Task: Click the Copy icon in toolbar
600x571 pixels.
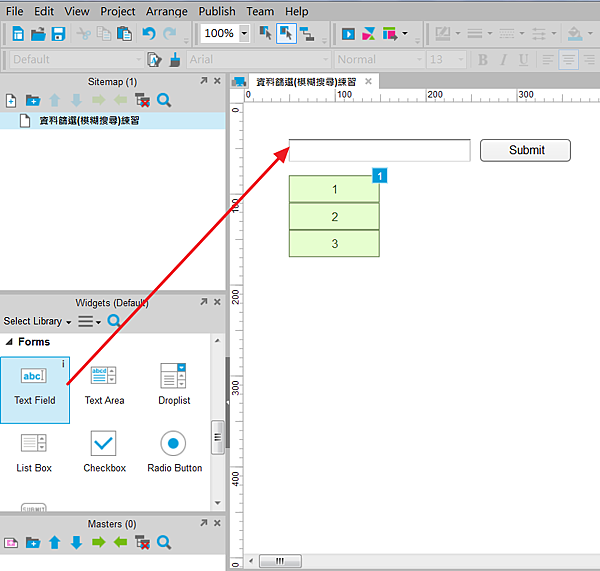Action: click(104, 34)
